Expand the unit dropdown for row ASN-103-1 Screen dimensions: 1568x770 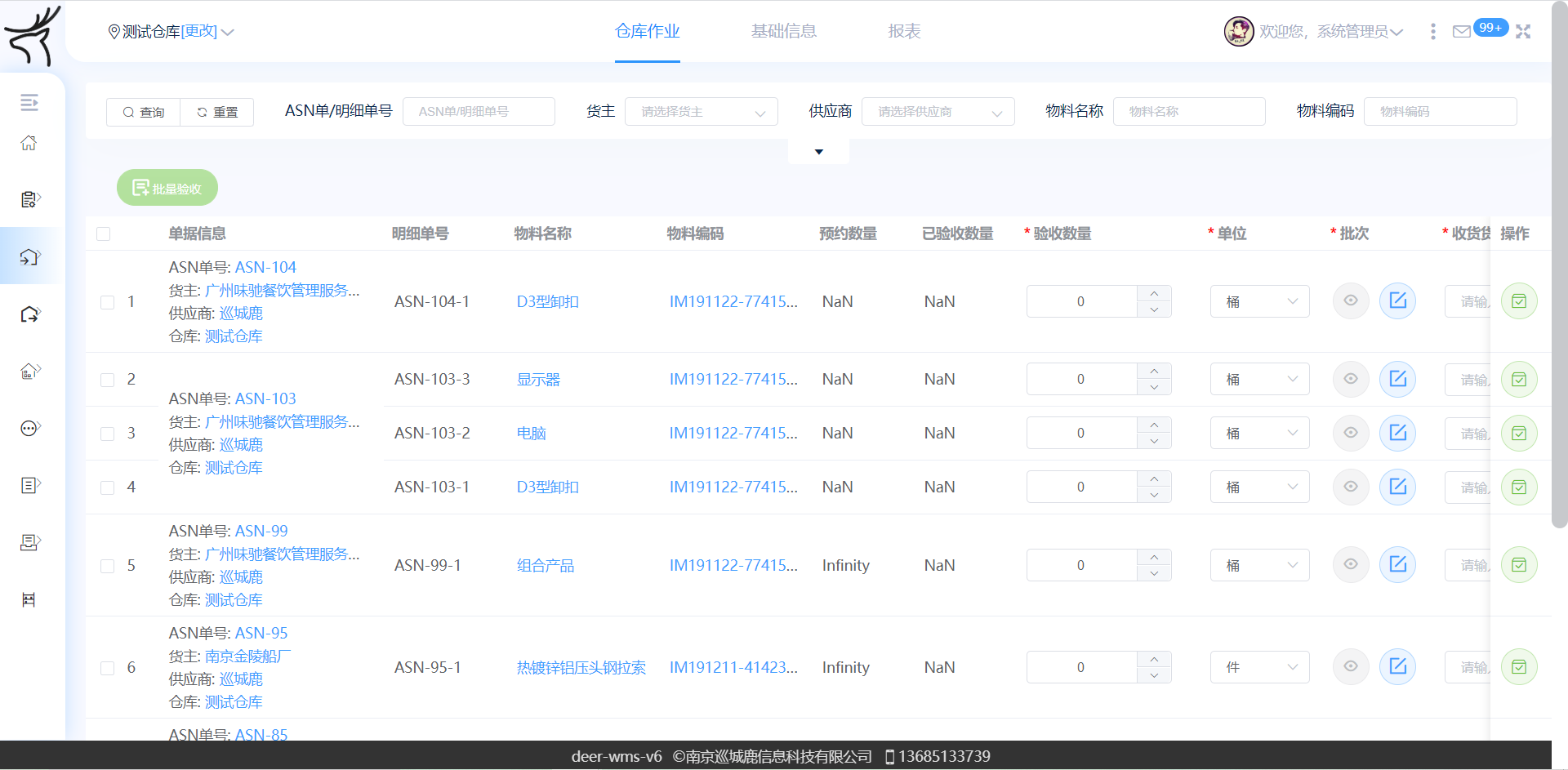pos(1259,487)
